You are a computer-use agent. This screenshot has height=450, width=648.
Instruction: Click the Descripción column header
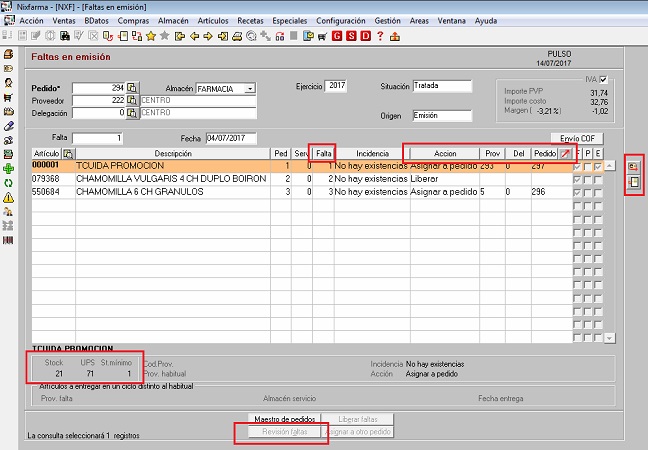[173, 154]
